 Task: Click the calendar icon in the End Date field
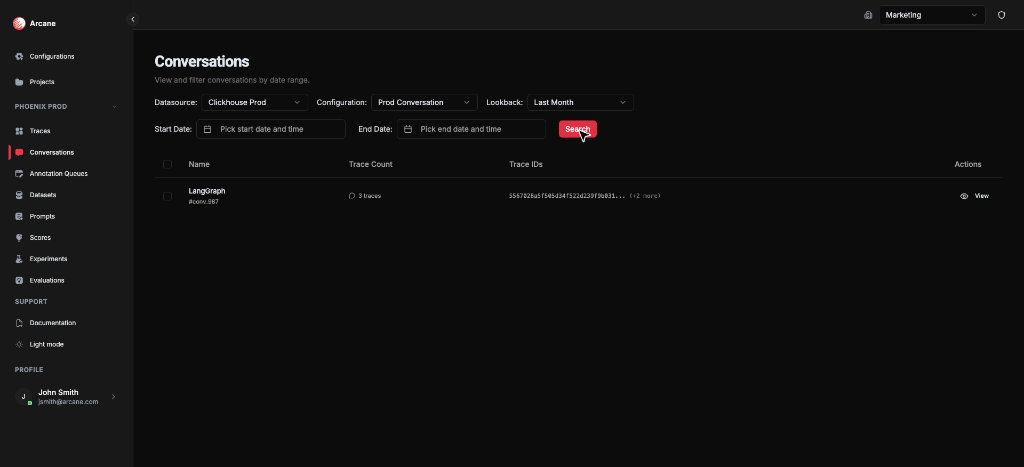point(408,129)
